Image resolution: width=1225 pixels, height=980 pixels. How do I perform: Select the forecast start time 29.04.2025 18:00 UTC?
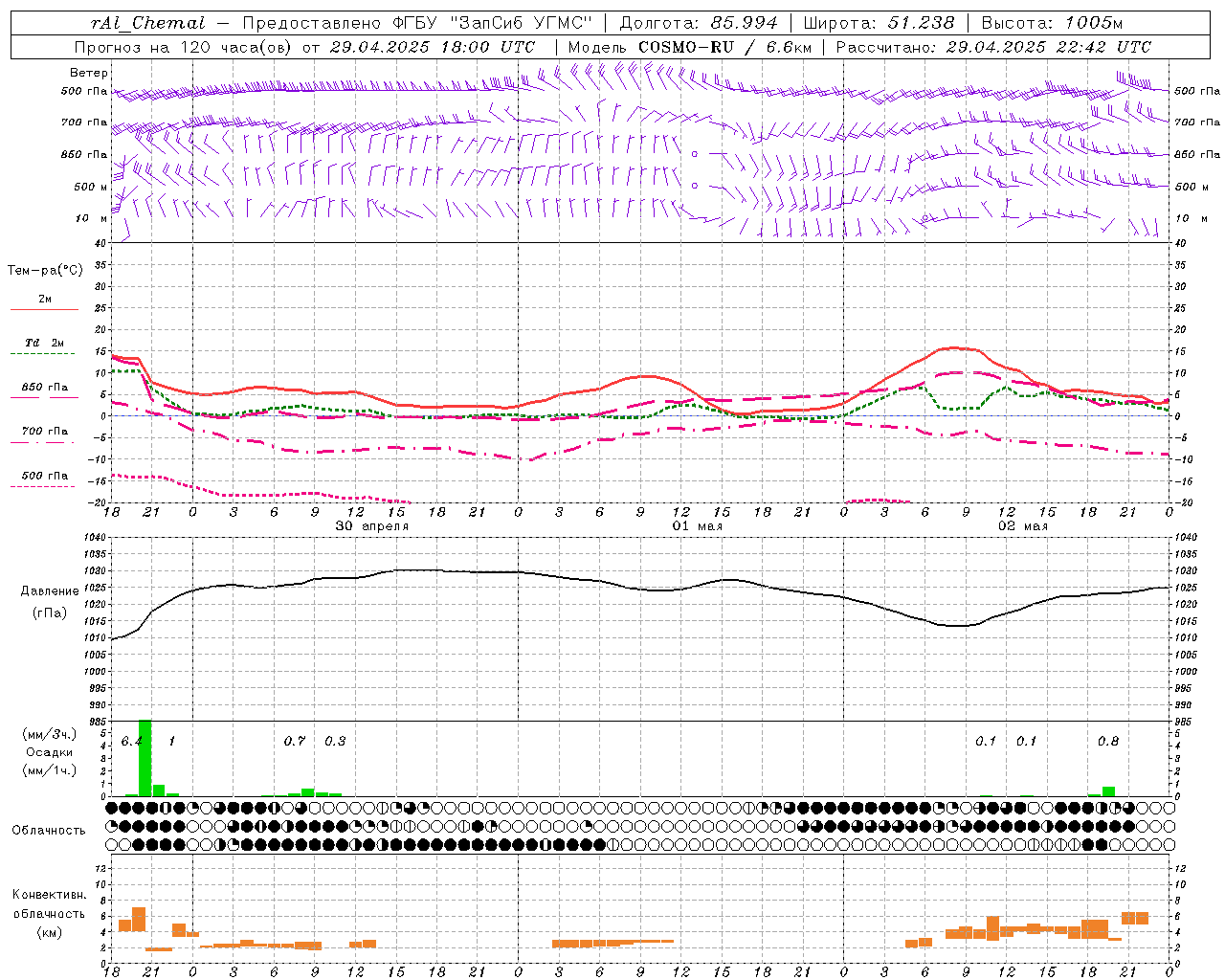[x=432, y=47]
